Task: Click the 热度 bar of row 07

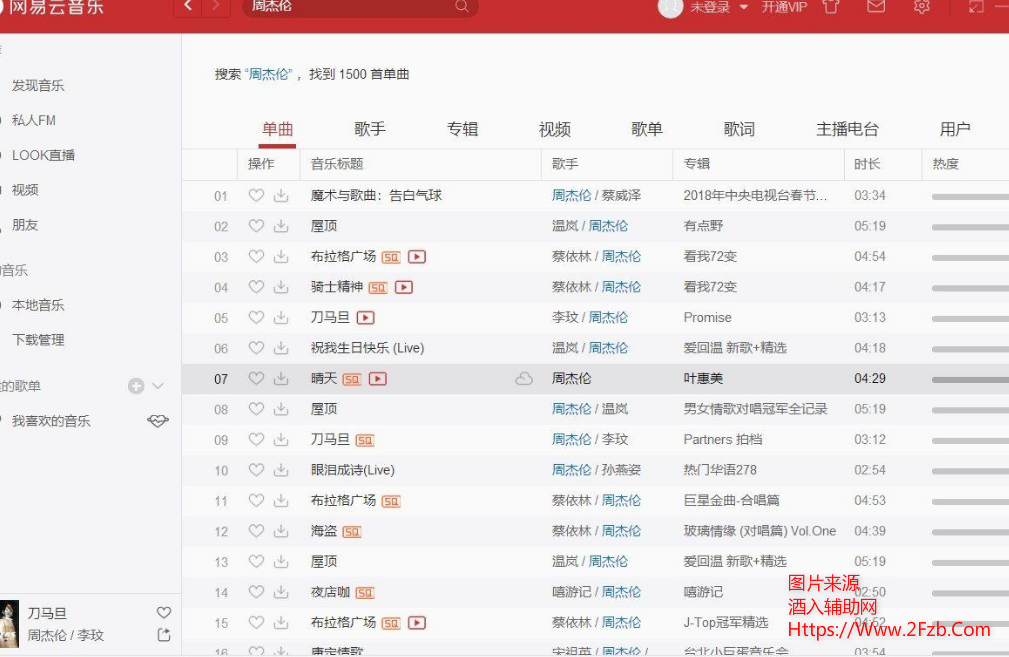Action: tap(968, 379)
